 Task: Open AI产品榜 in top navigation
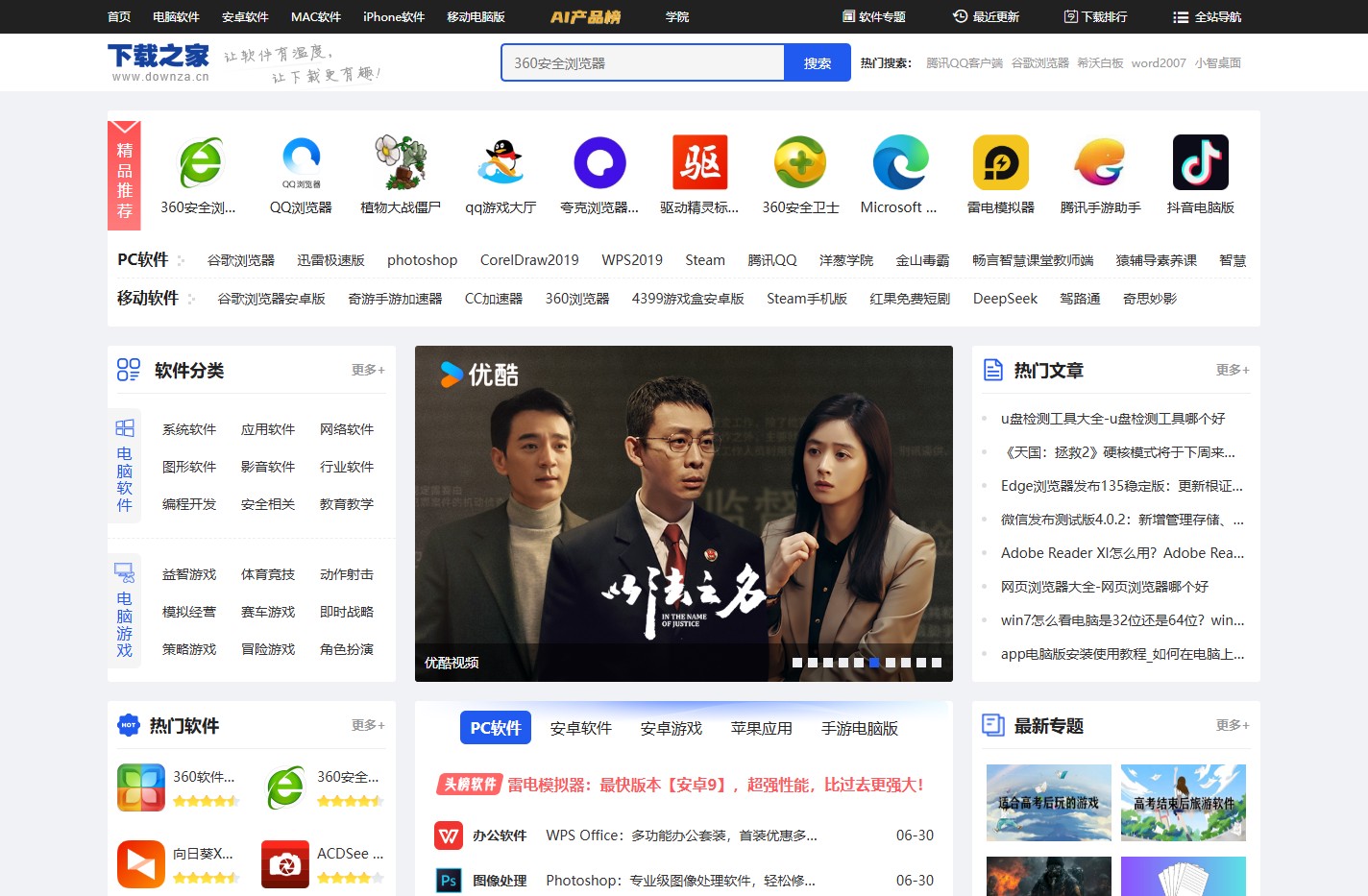(586, 16)
